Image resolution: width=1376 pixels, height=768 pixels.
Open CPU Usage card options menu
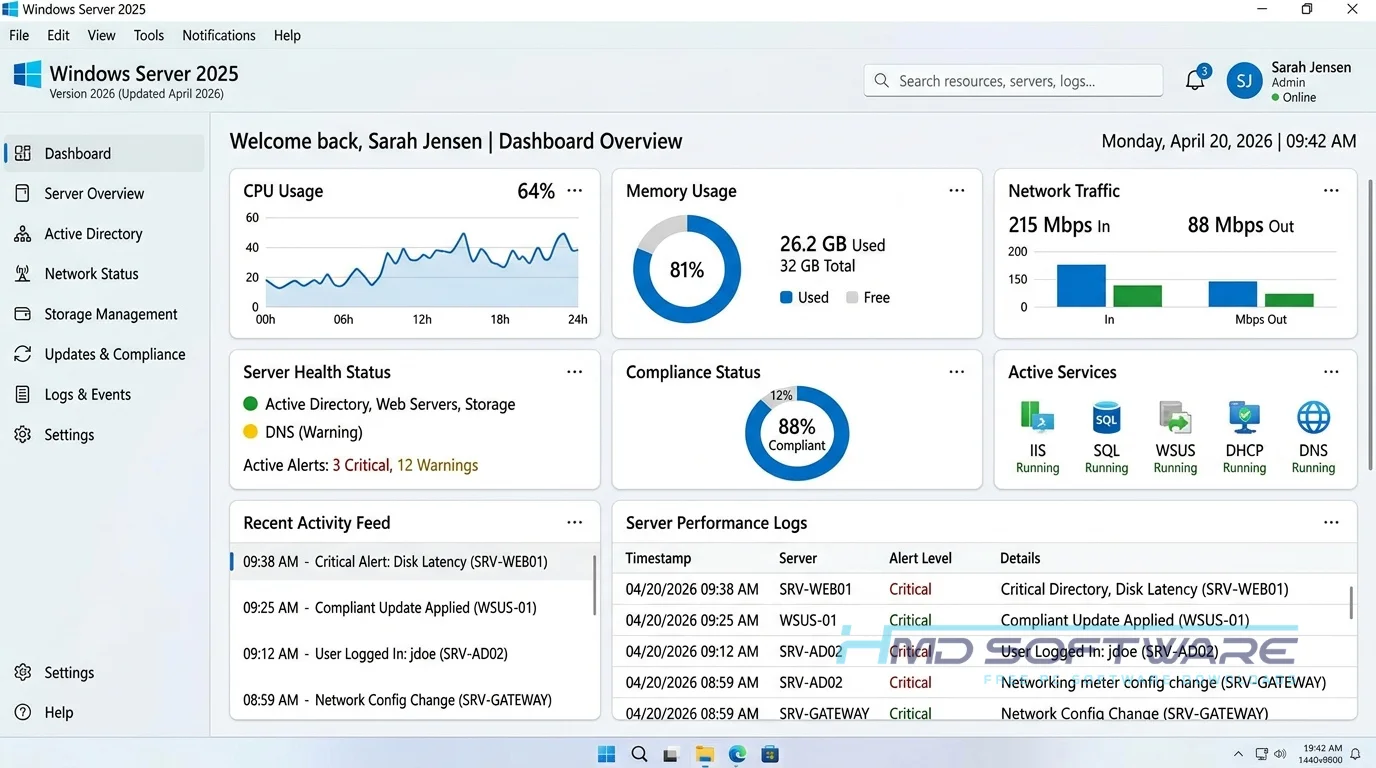pos(574,190)
